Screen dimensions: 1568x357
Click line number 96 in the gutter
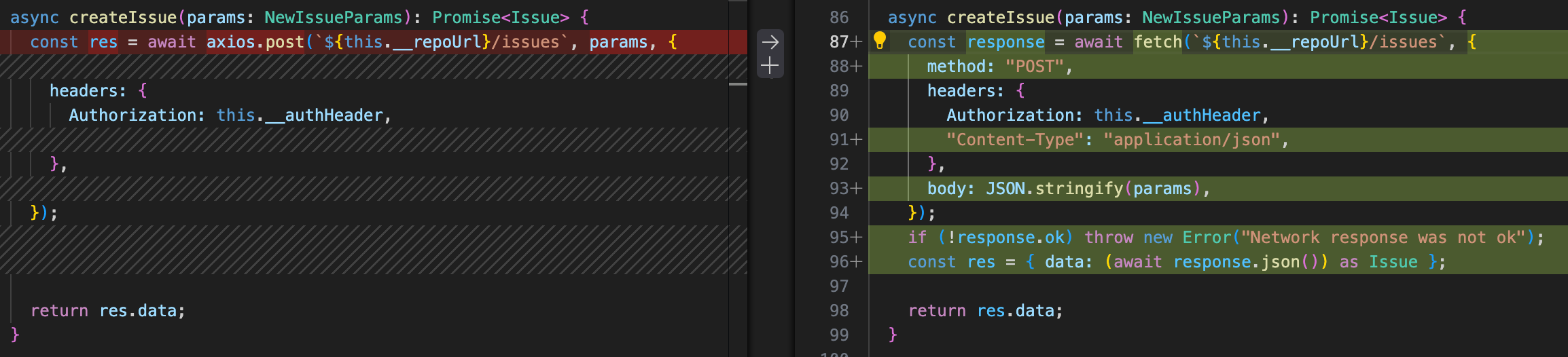[x=839, y=262]
